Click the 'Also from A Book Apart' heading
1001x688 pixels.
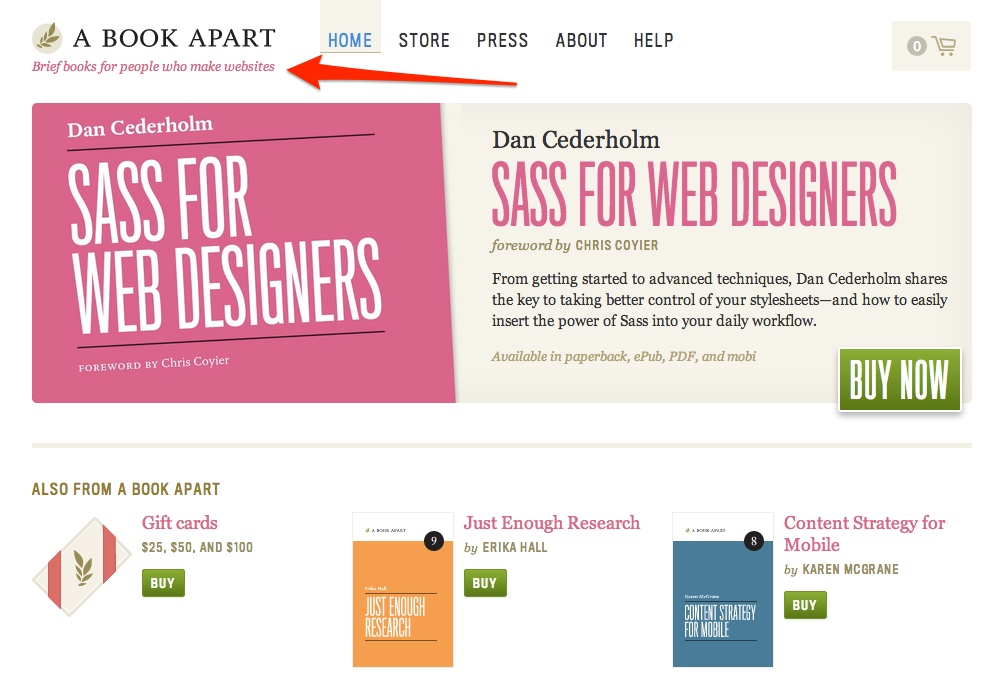pos(126,490)
